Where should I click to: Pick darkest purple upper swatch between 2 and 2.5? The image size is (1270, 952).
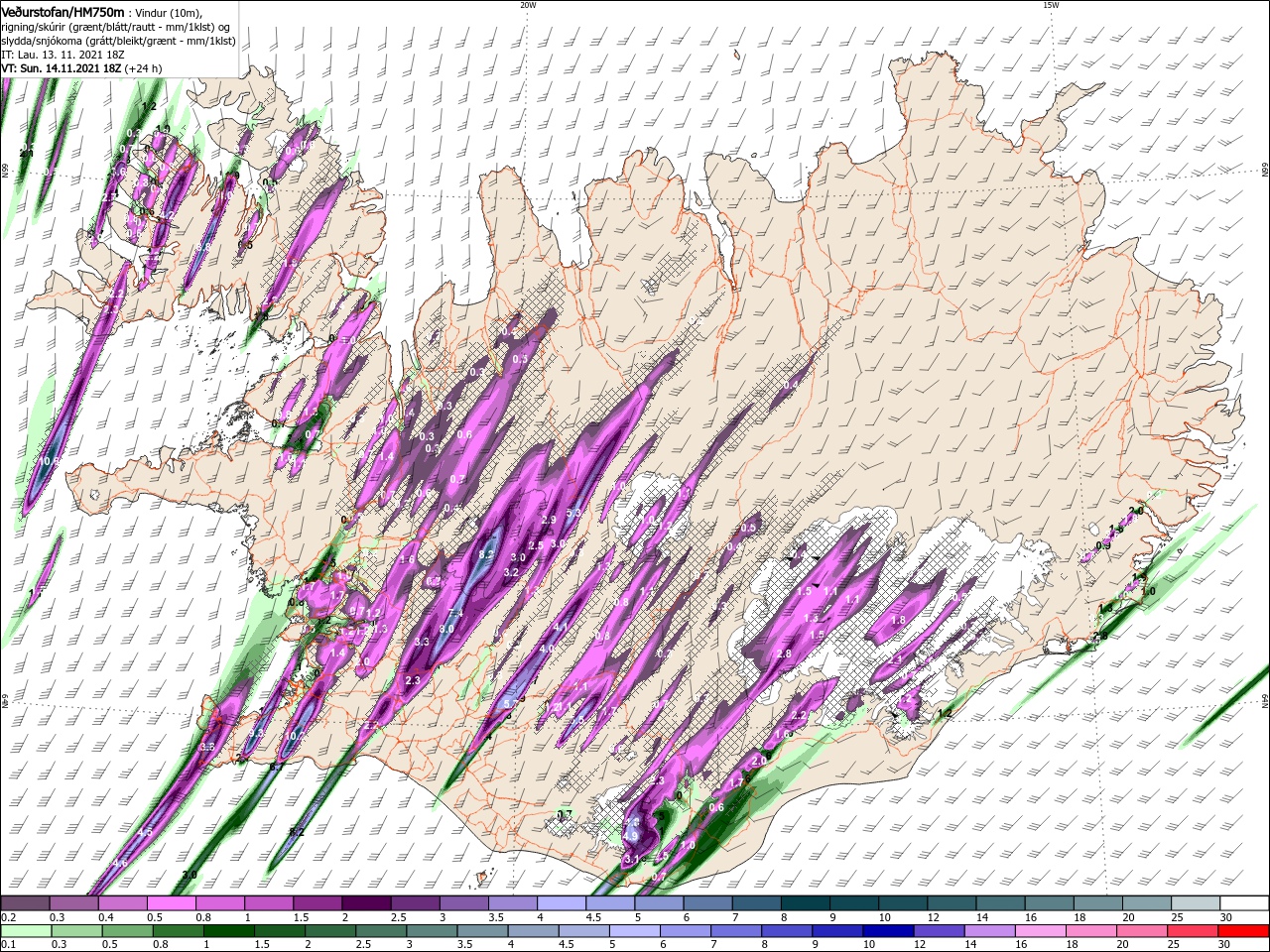coord(366,903)
